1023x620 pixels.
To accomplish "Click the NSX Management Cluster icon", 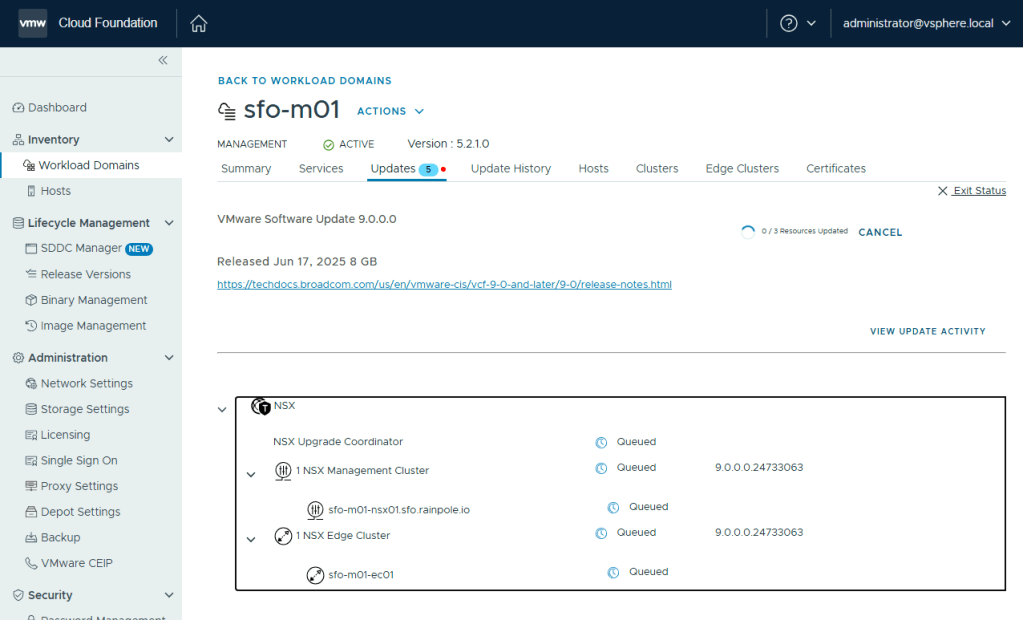I will [x=283, y=471].
